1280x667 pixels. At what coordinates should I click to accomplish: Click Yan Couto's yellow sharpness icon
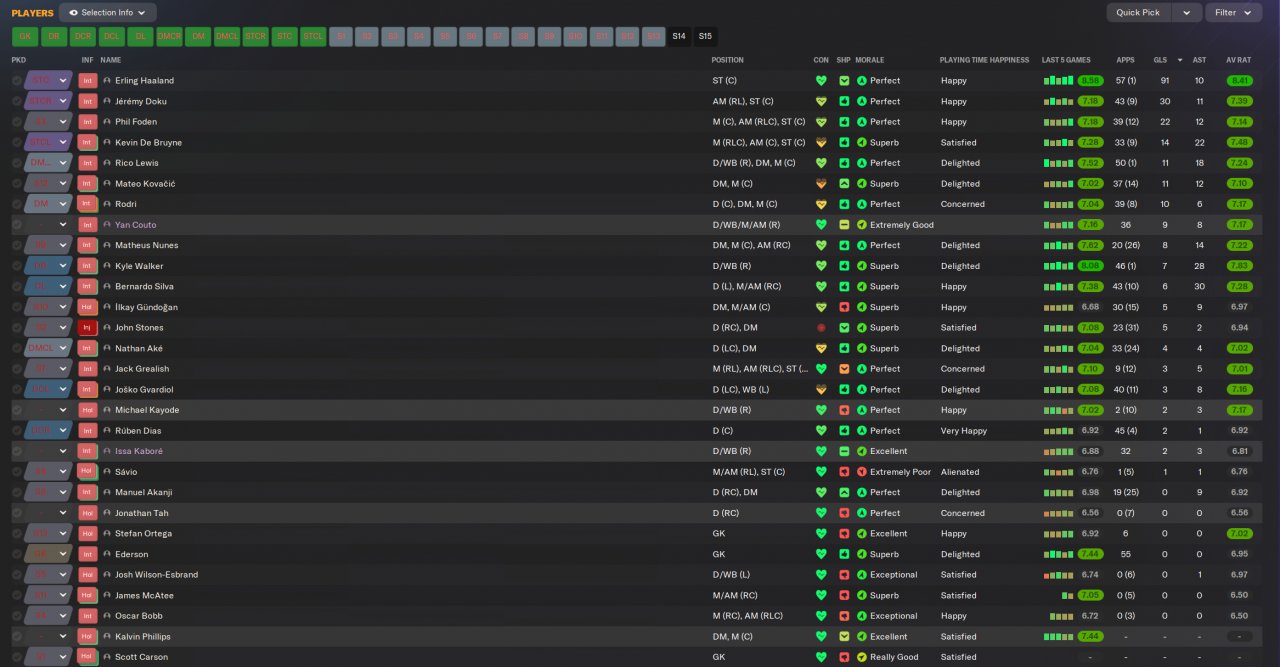click(844, 225)
